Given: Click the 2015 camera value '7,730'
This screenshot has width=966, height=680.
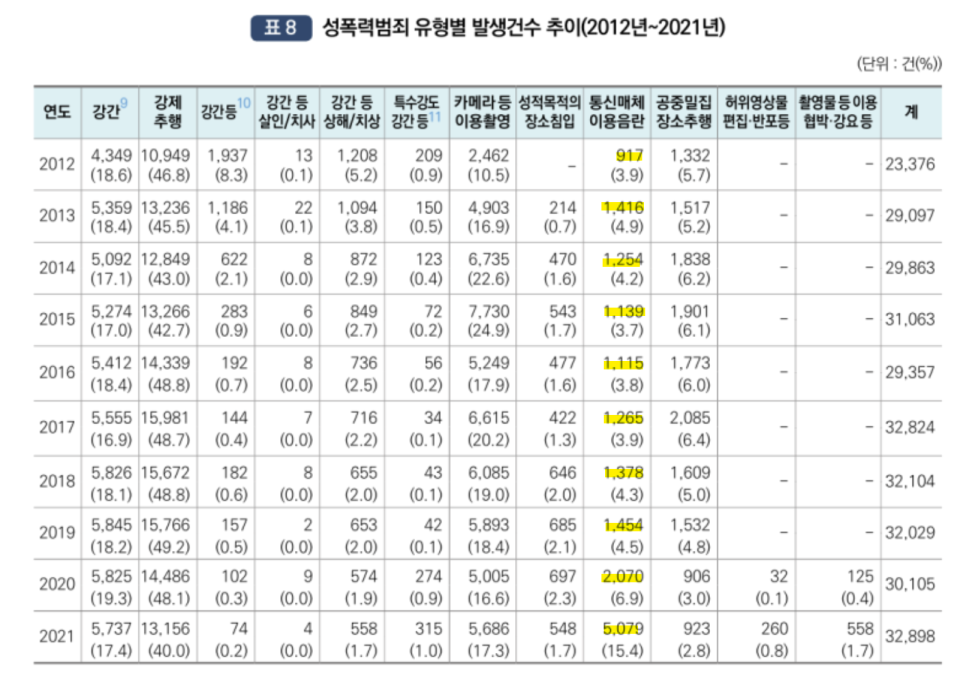Looking at the screenshot, I should point(489,312).
